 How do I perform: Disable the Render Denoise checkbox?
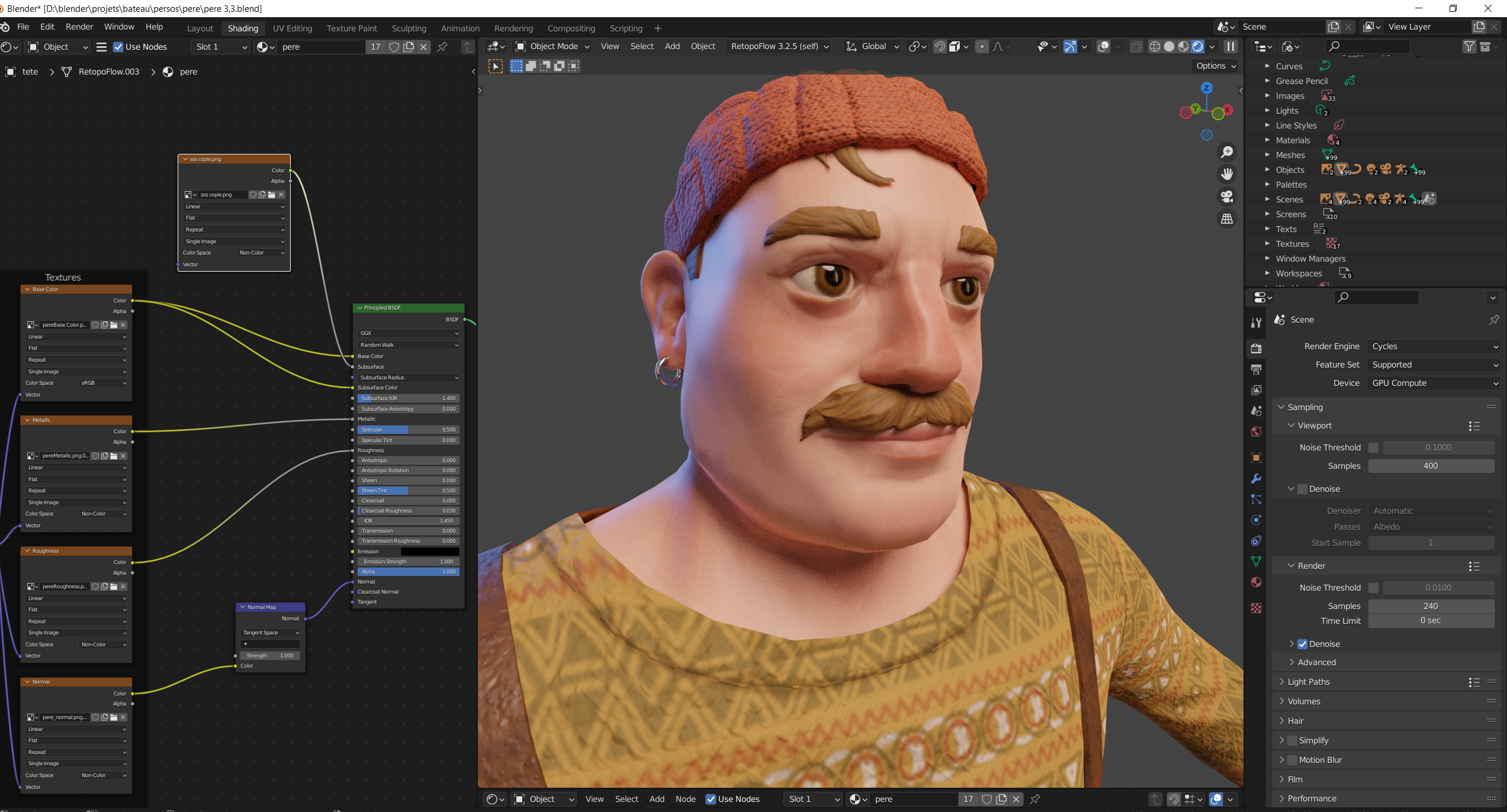coord(1302,644)
